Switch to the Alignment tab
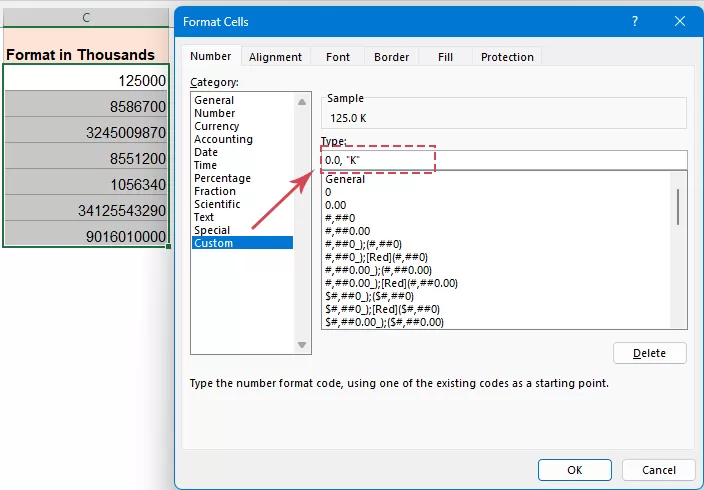 coord(275,57)
